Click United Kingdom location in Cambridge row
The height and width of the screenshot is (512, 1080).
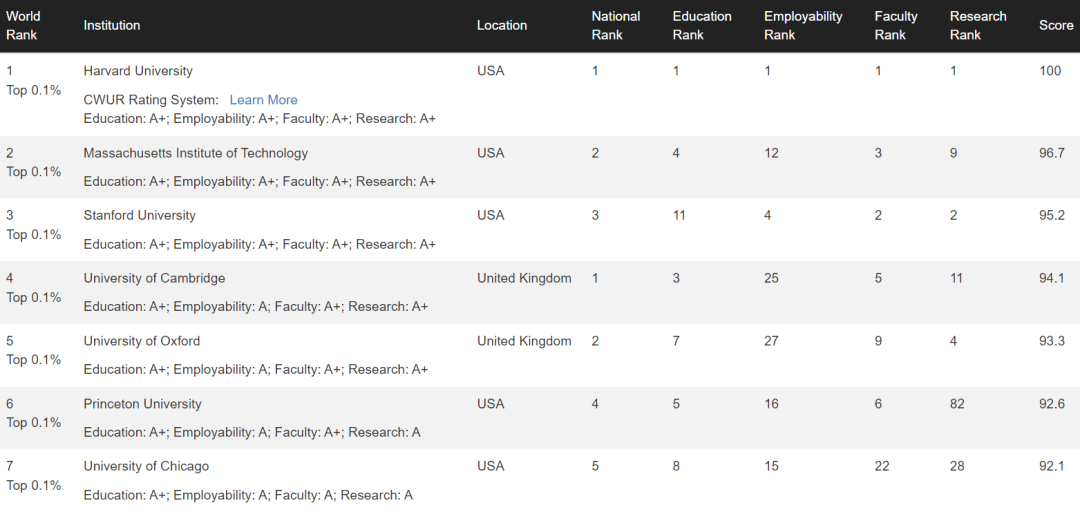(x=524, y=278)
